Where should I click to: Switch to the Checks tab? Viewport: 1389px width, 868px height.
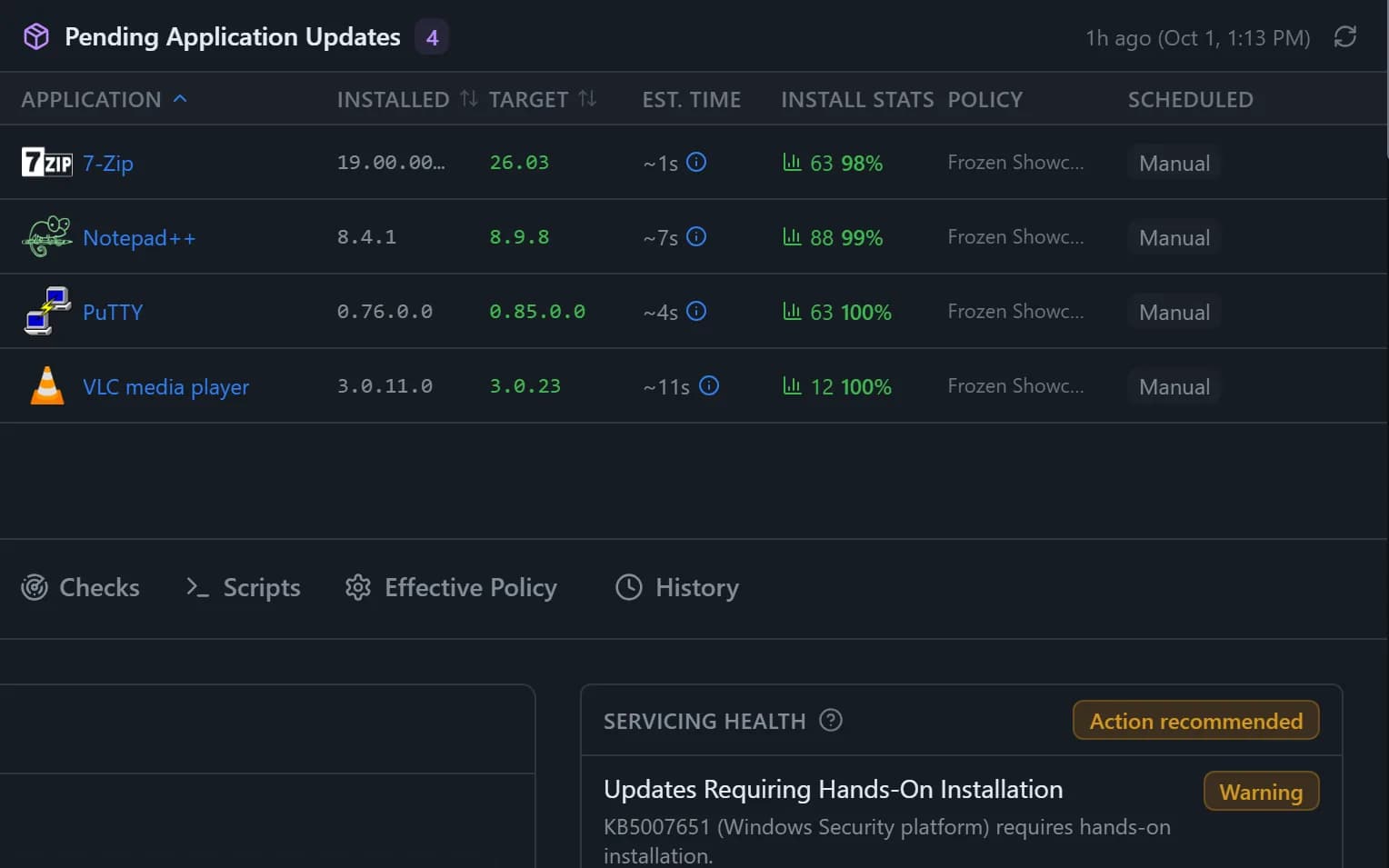pyautogui.click(x=80, y=587)
